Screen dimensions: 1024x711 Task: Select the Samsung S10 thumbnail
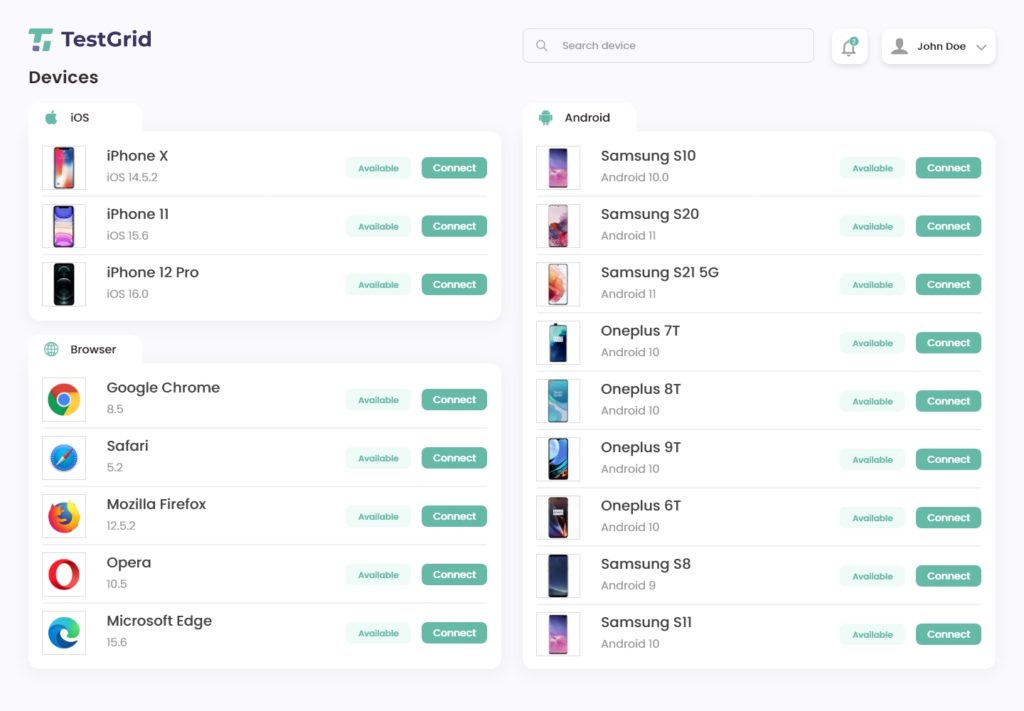(558, 168)
